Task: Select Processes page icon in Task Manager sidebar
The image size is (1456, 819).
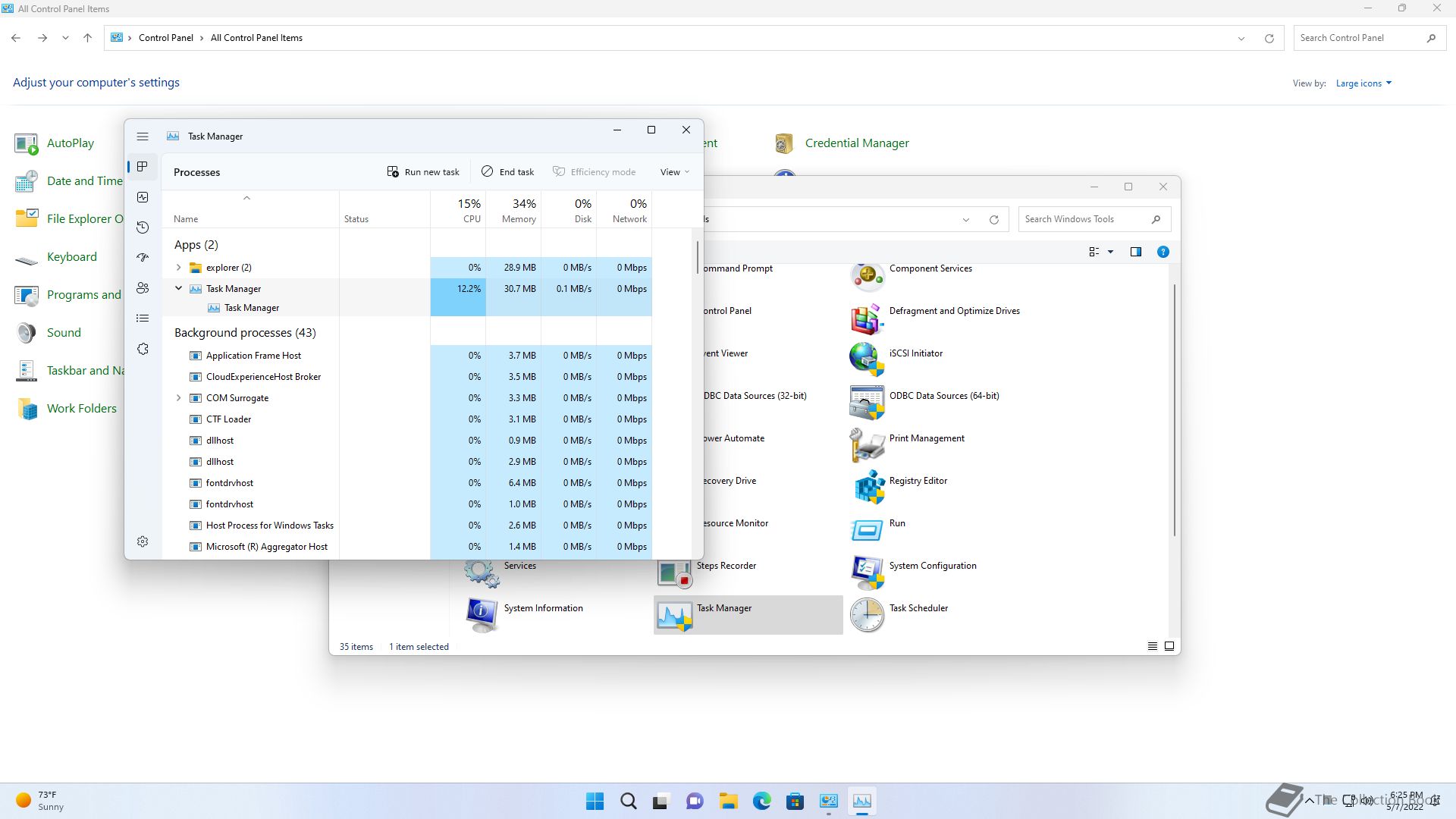Action: pos(143,167)
